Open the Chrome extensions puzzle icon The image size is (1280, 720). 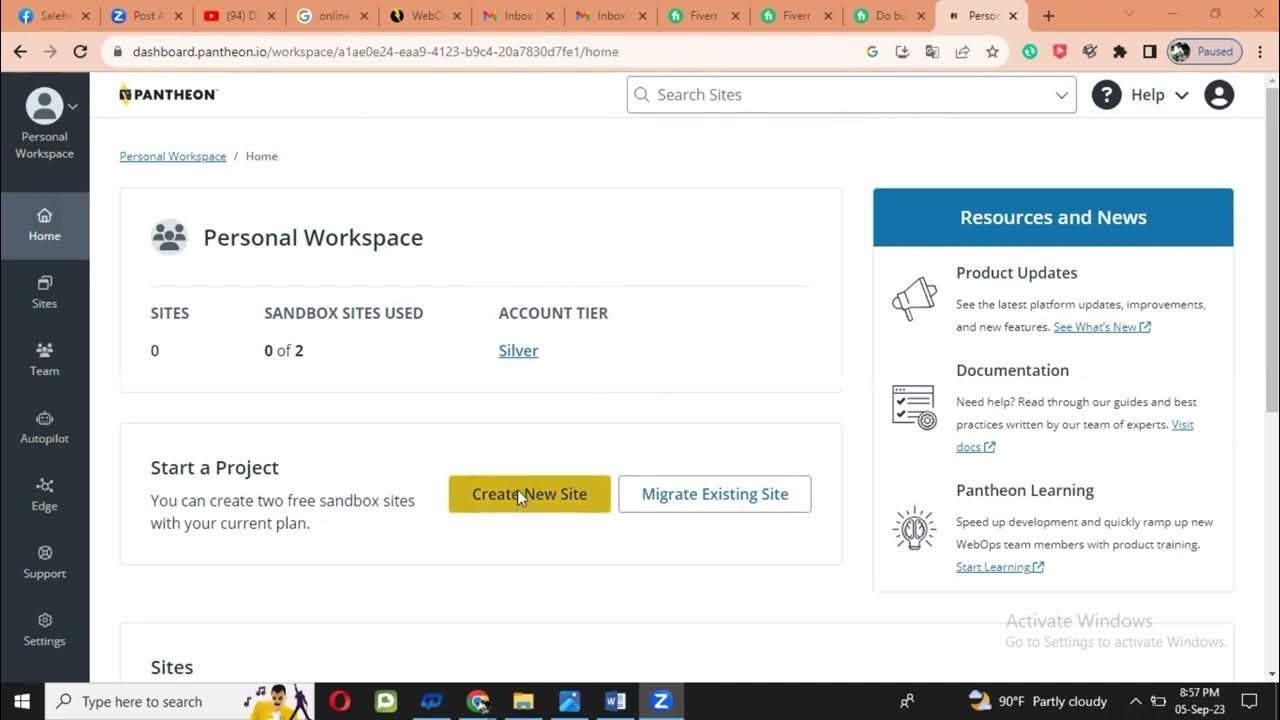(1120, 52)
